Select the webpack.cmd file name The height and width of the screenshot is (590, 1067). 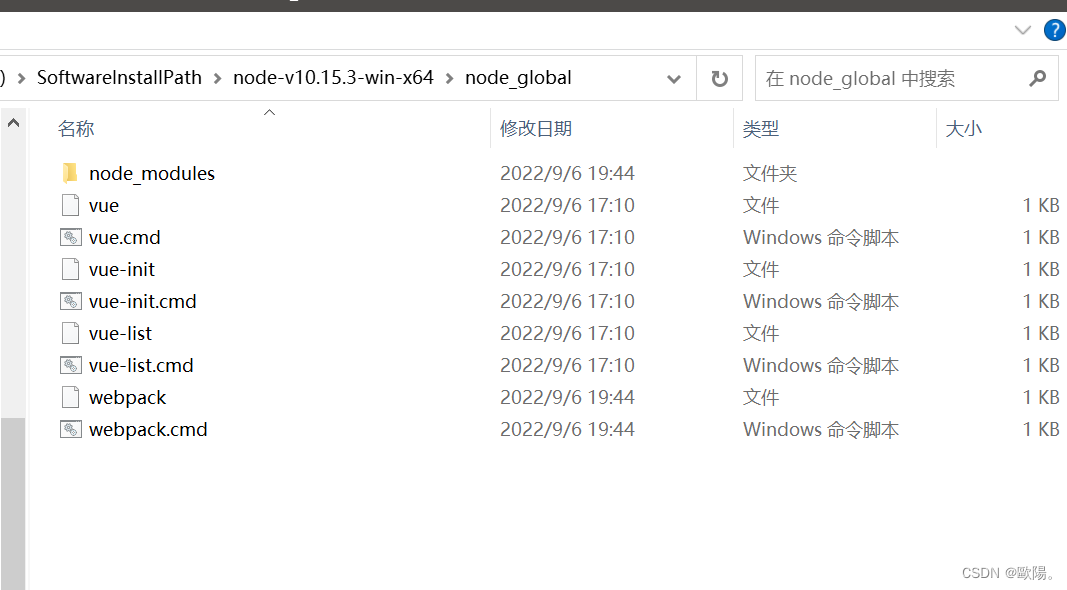coord(148,429)
